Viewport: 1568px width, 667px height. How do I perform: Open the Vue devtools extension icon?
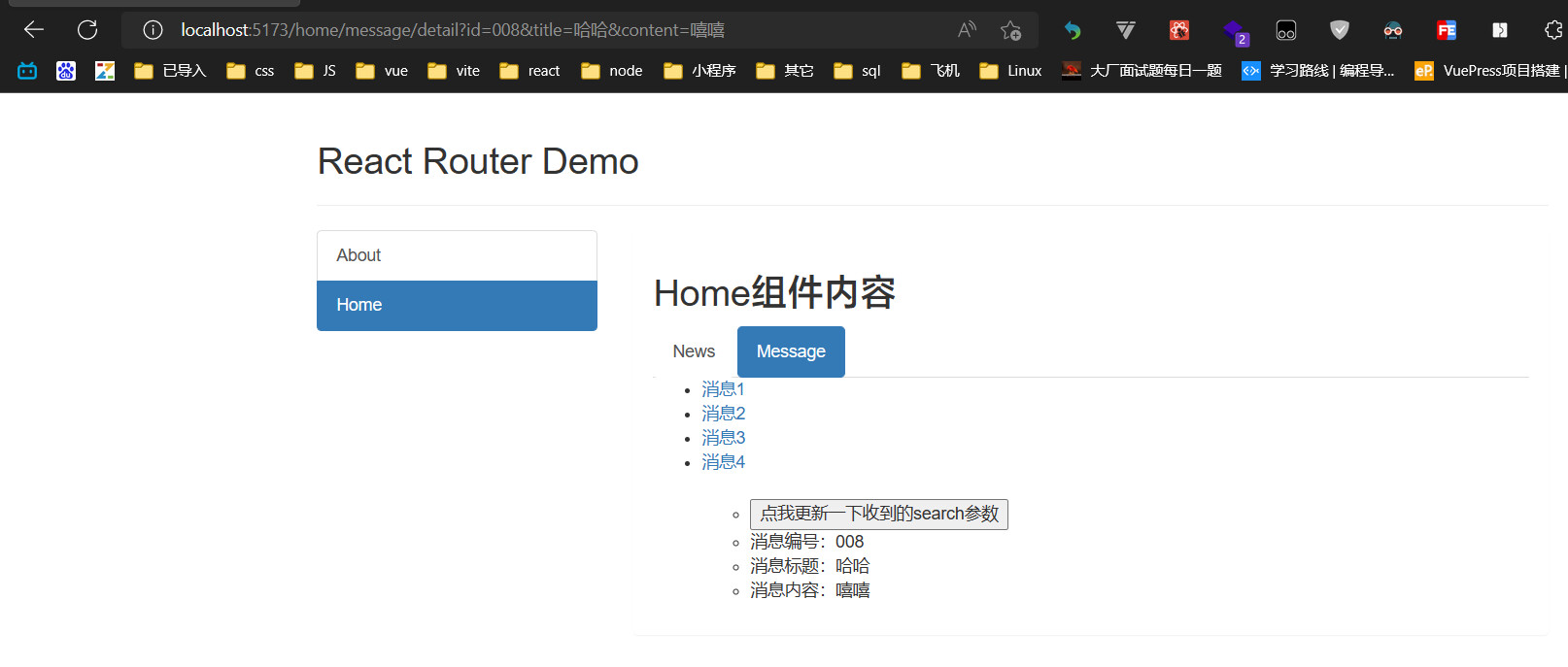click(1125, 30)
